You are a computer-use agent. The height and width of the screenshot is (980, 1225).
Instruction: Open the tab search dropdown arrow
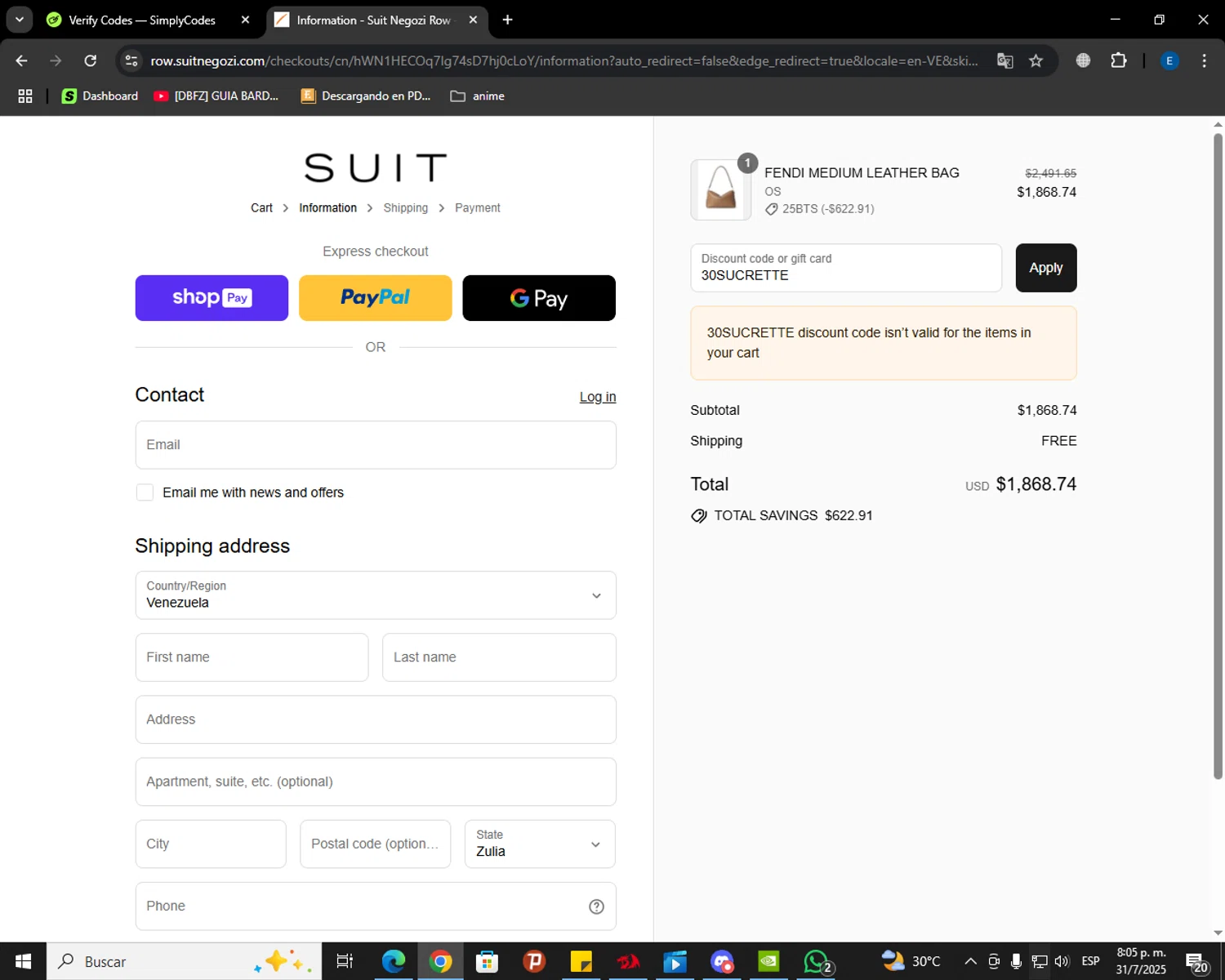tap(19, 20)
